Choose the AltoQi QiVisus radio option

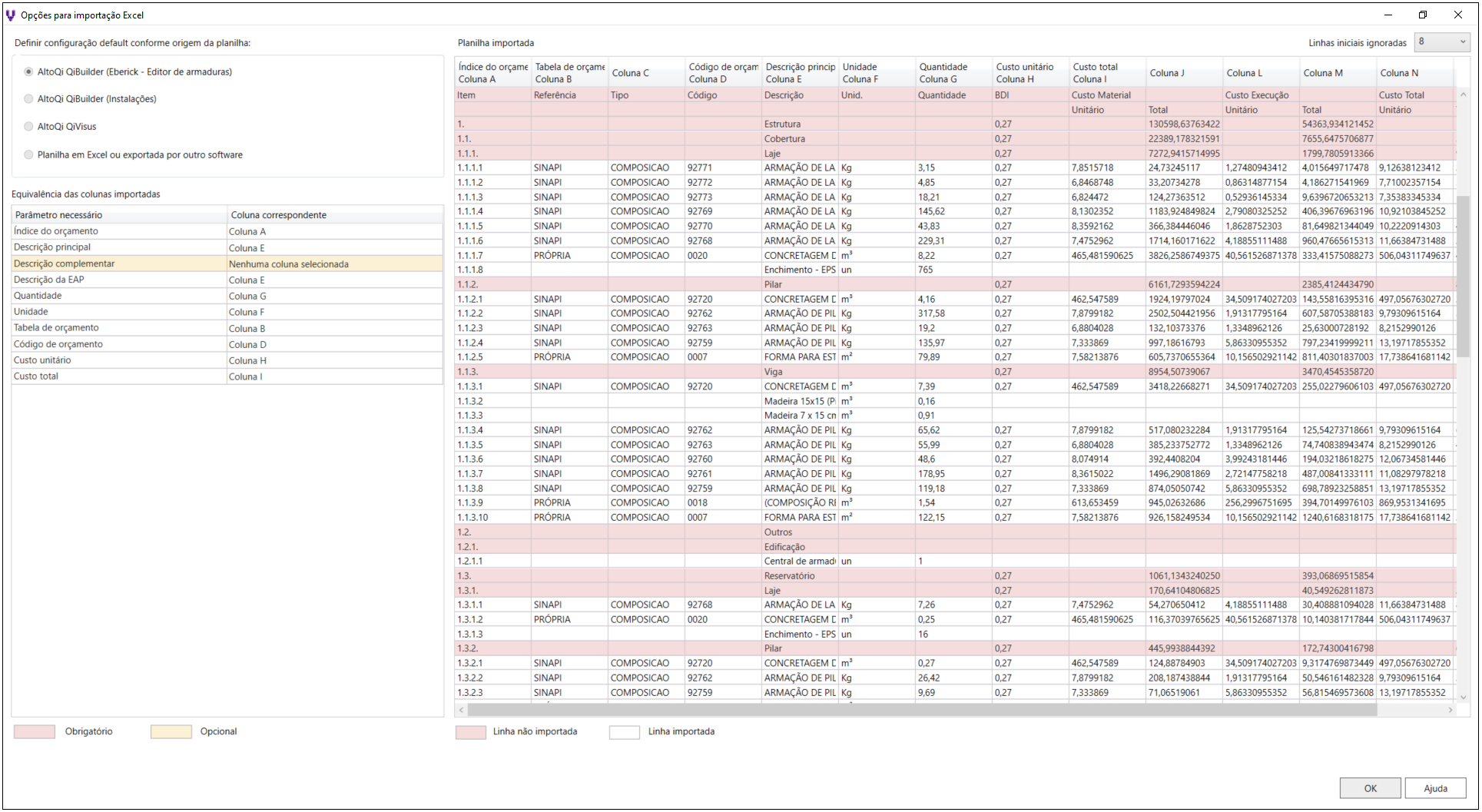(29, 127)
